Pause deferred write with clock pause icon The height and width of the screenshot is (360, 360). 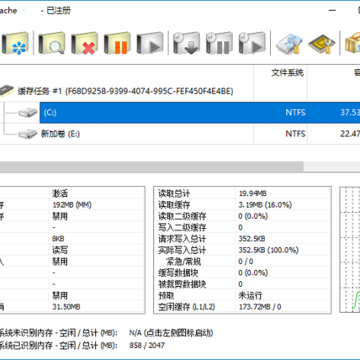[x=219, y=43]
